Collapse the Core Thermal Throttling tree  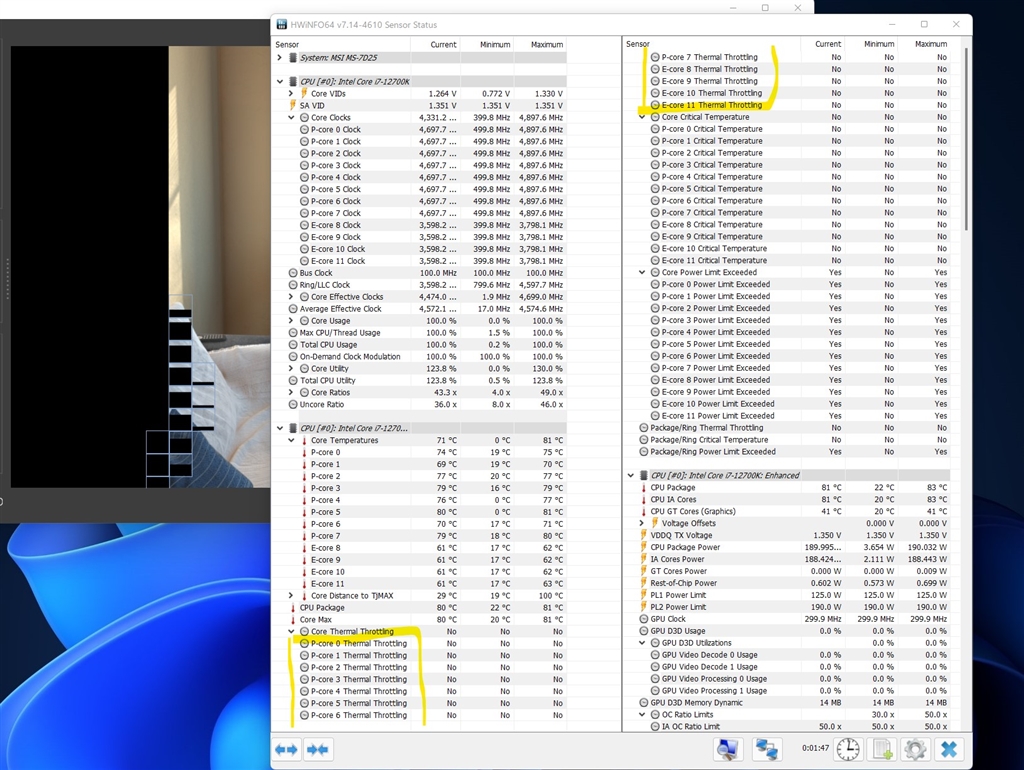point(291,632)
